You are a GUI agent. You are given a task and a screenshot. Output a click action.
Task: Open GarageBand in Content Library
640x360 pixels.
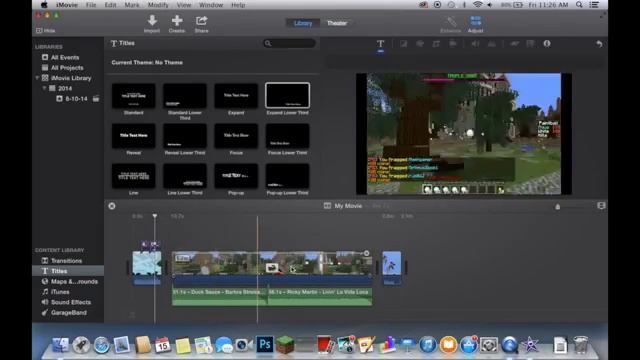point(69,313)
